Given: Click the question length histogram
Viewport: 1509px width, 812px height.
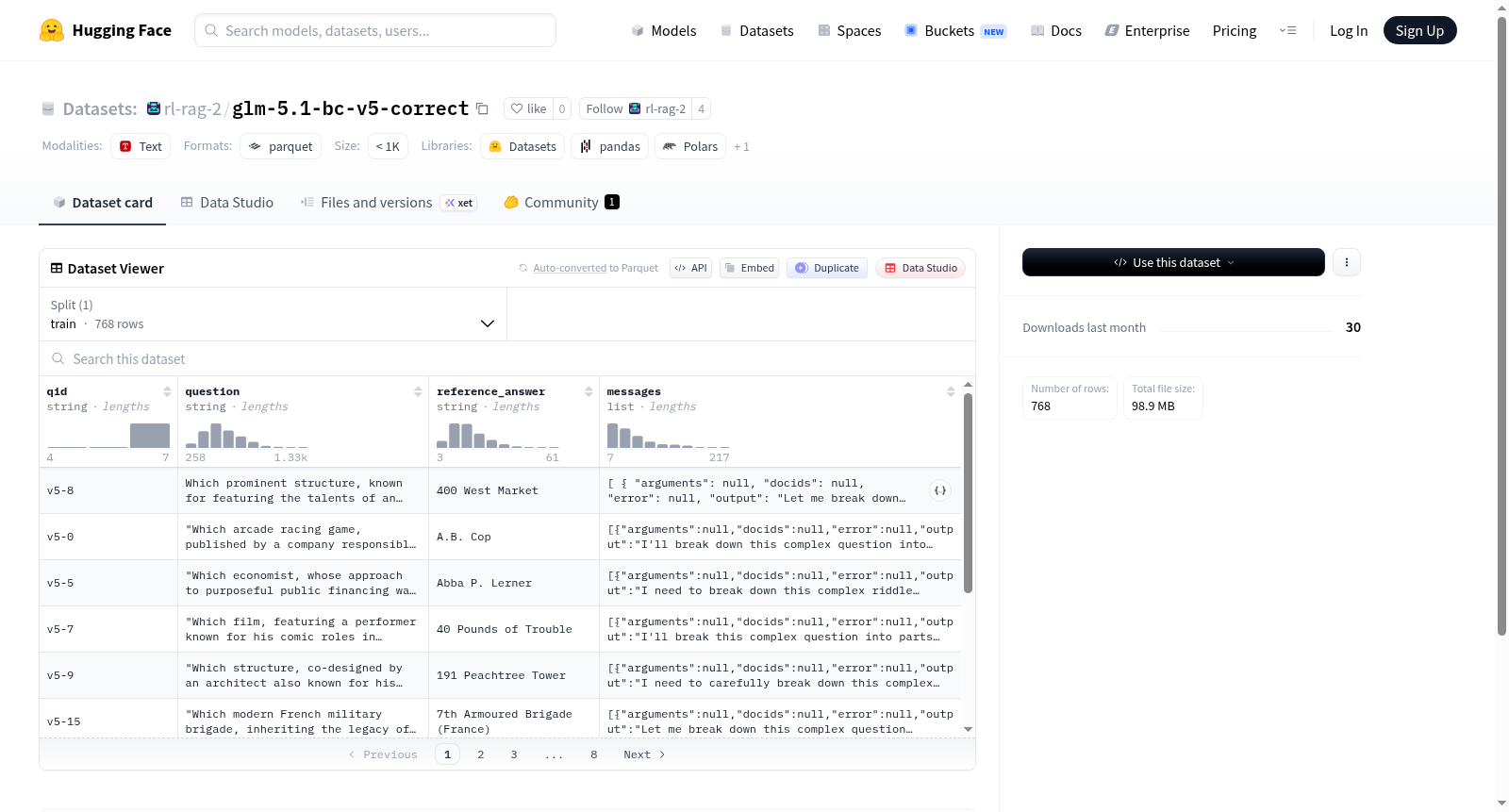Looking at the screenshot, I should pyautogui.click(x=246, y=435).
